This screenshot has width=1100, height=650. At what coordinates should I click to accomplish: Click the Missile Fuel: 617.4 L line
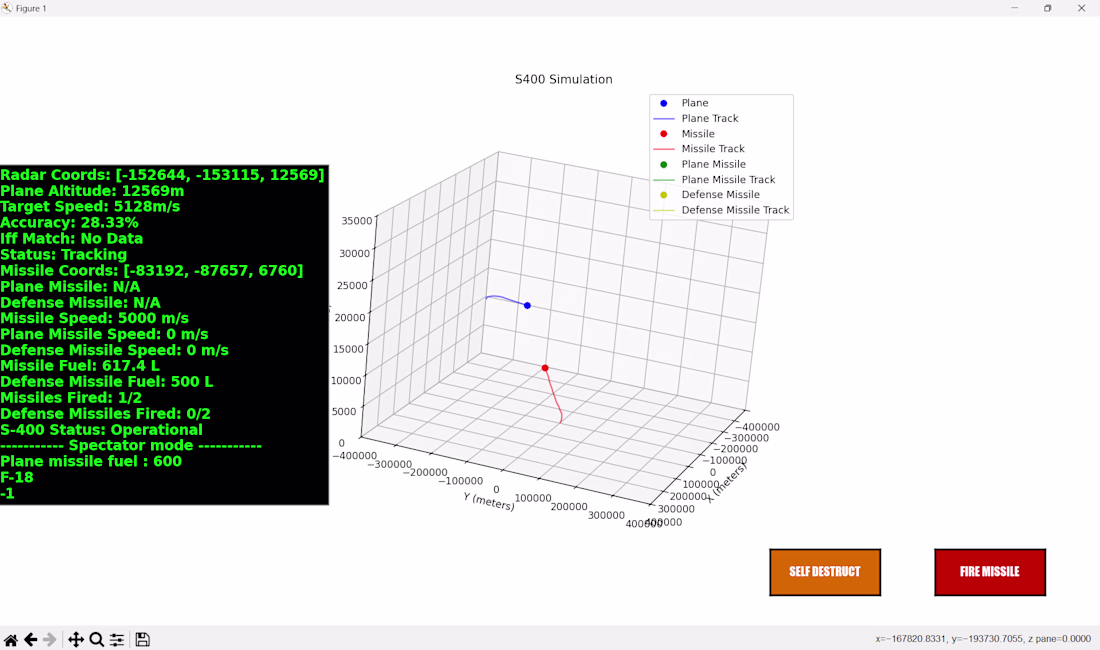click(x=80, y=366)
